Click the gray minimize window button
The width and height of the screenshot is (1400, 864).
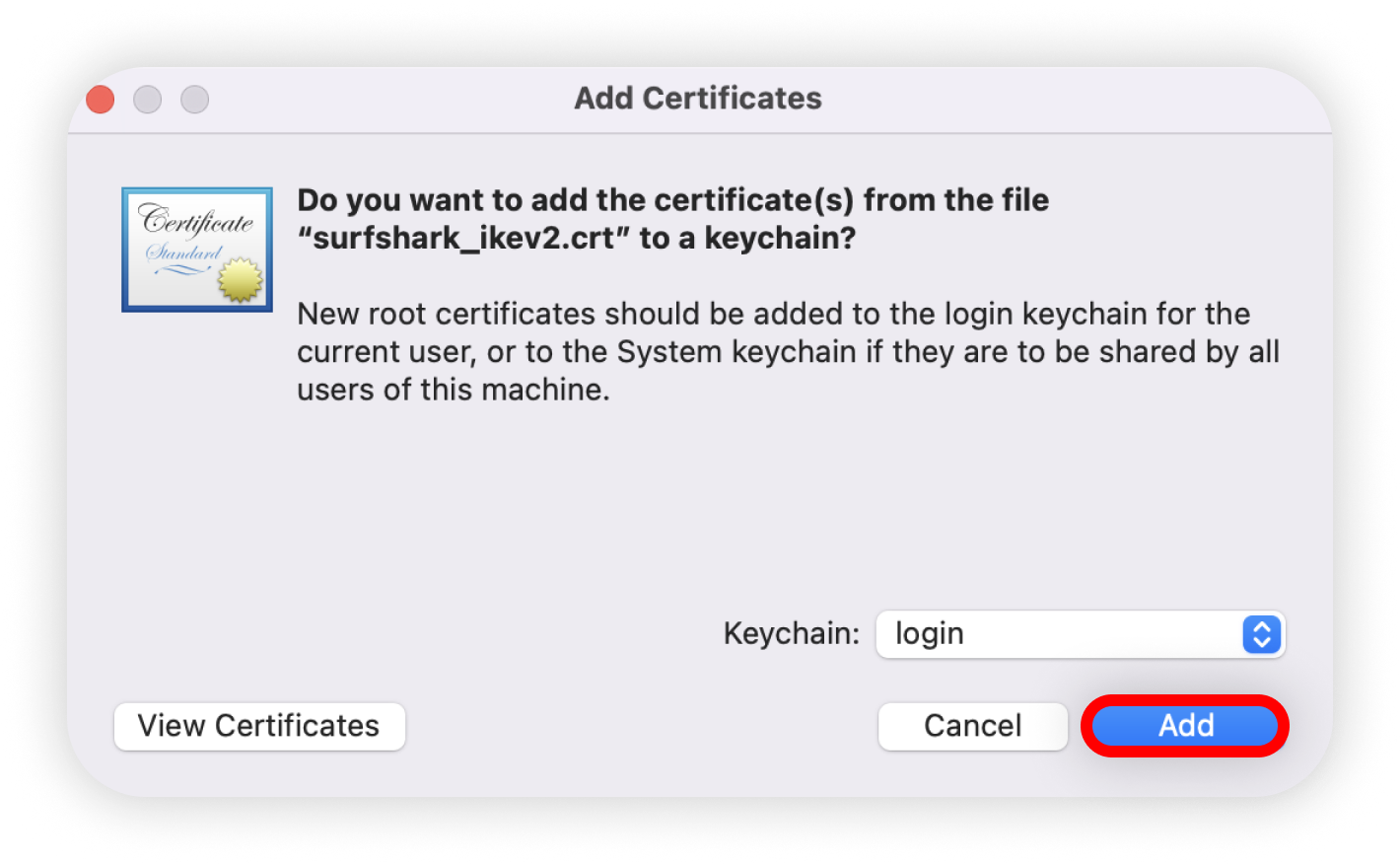[x=148, y=99]
